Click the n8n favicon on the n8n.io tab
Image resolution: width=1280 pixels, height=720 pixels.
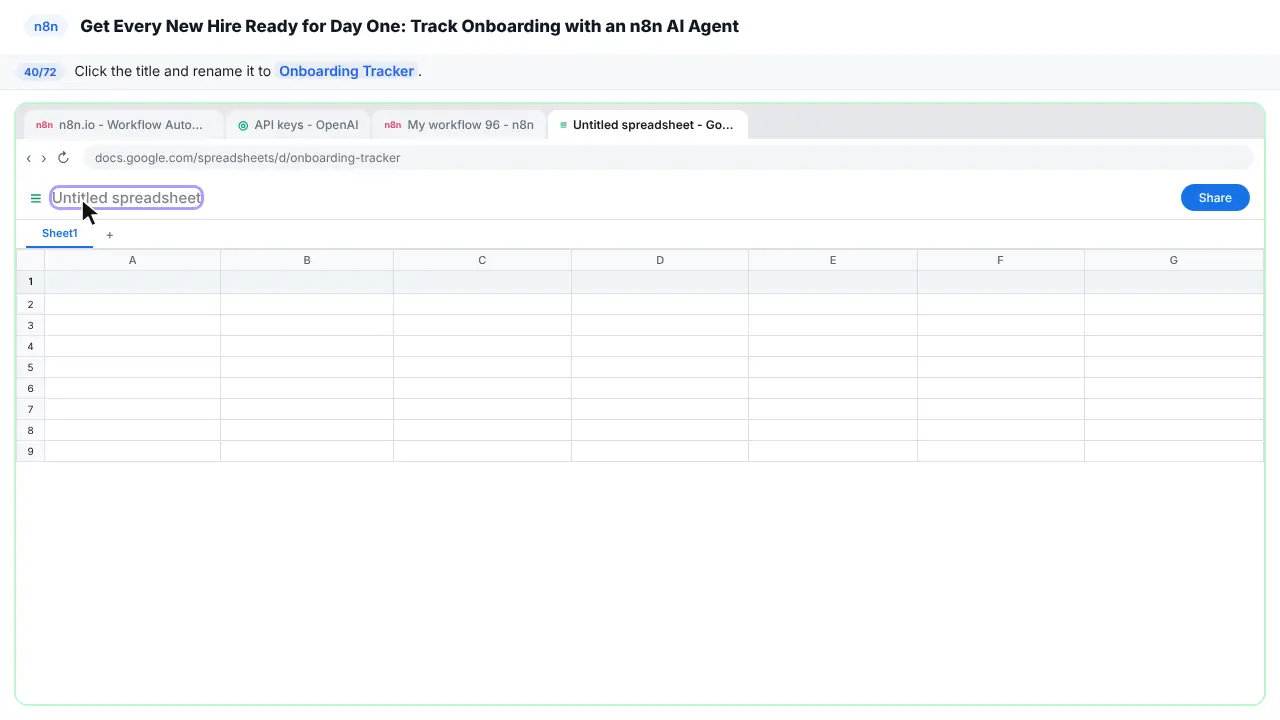(x=44, y=125)
